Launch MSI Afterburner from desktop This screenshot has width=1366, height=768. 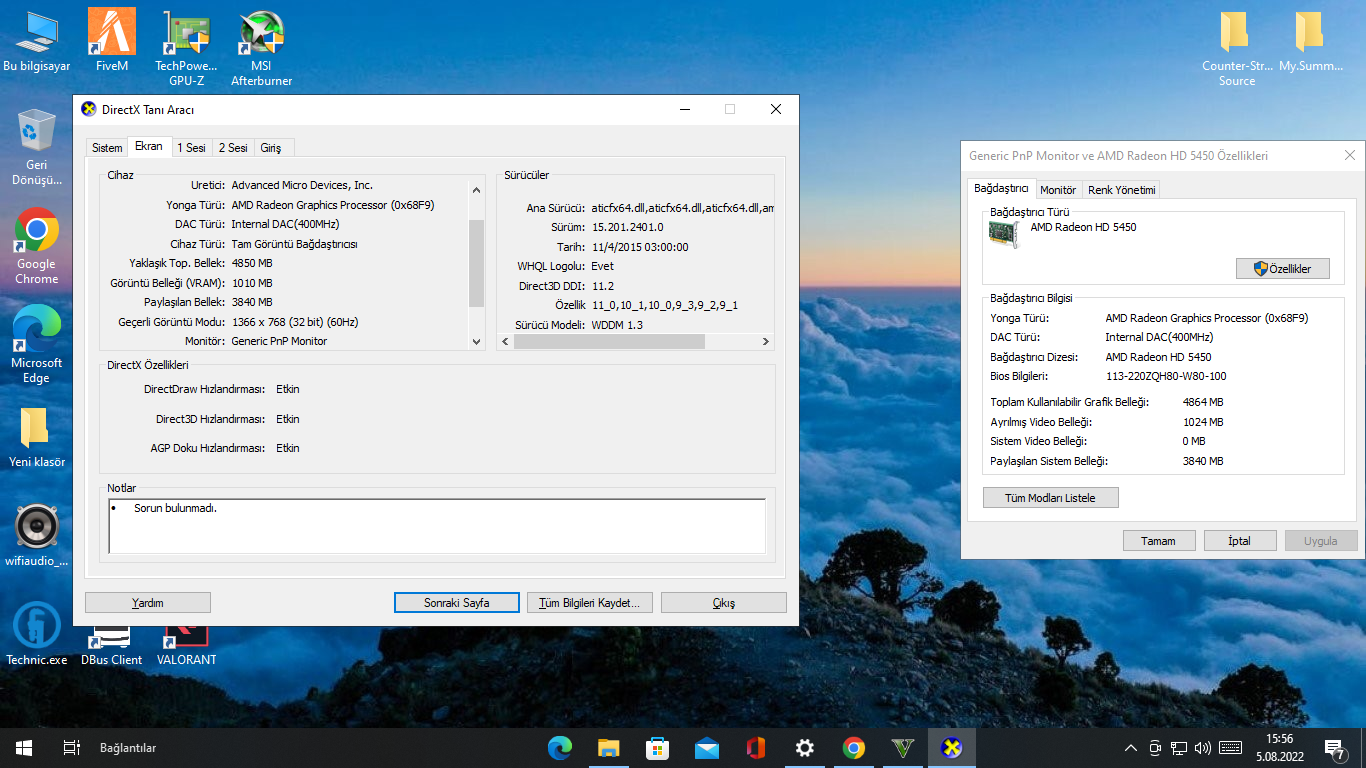pos(261,33)
